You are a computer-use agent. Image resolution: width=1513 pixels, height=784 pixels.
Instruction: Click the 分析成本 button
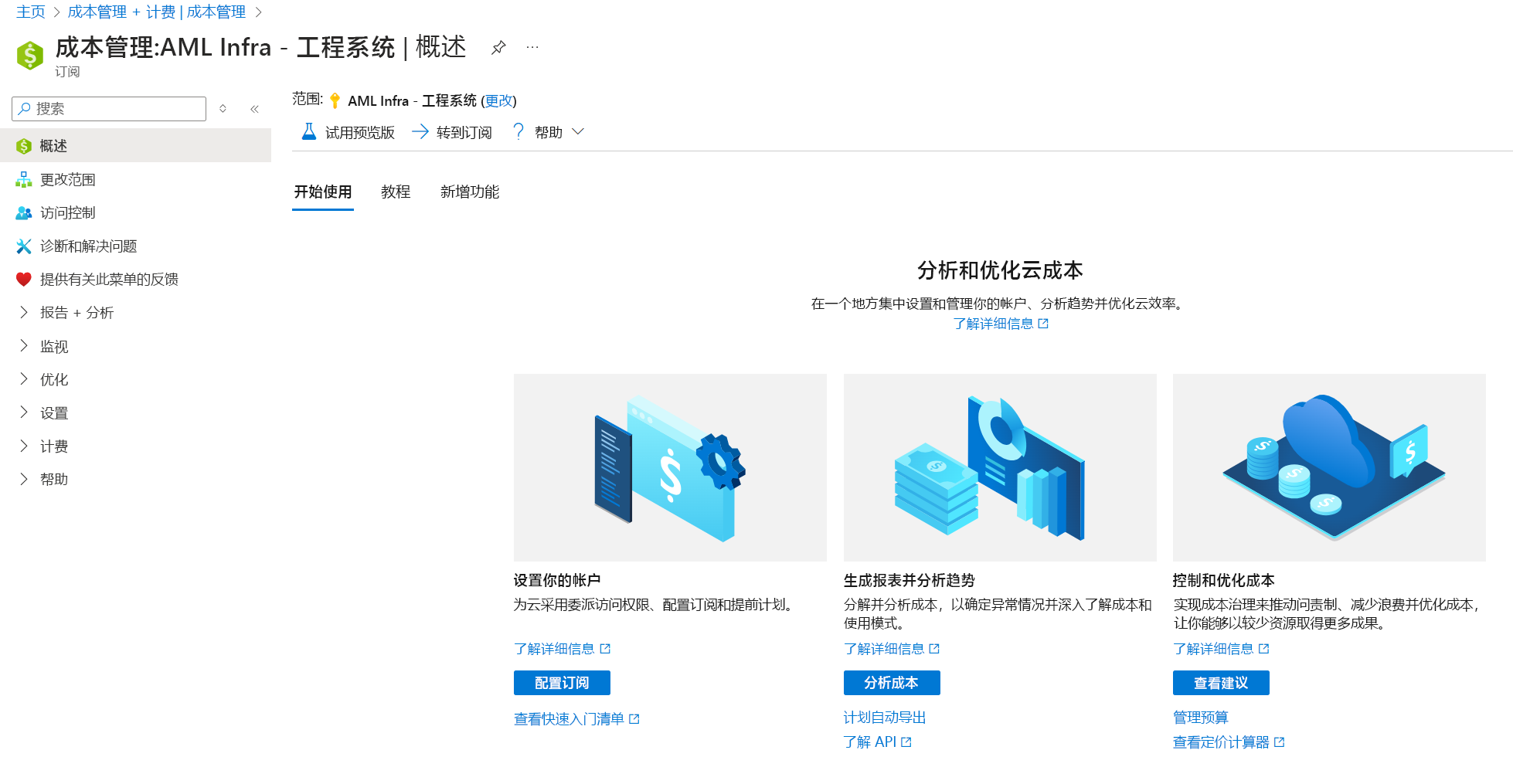[x=892, y=683]
